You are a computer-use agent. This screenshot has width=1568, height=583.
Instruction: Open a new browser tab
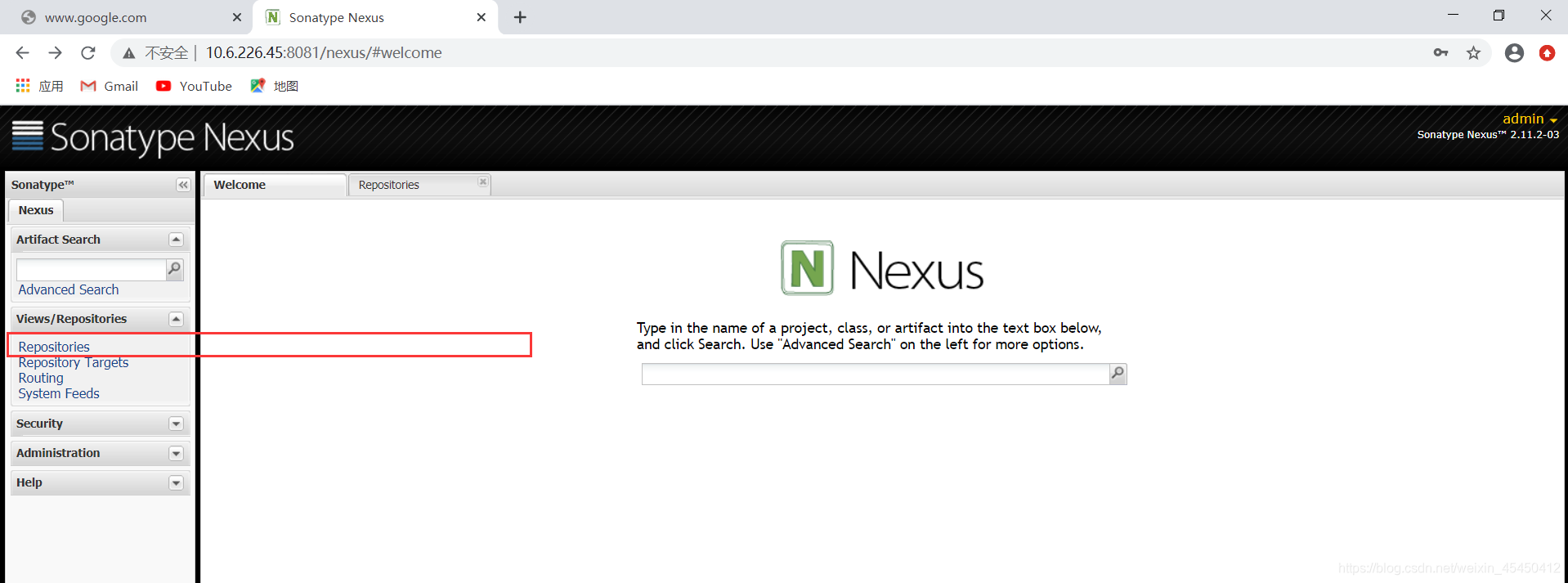[x=520, y=17]
